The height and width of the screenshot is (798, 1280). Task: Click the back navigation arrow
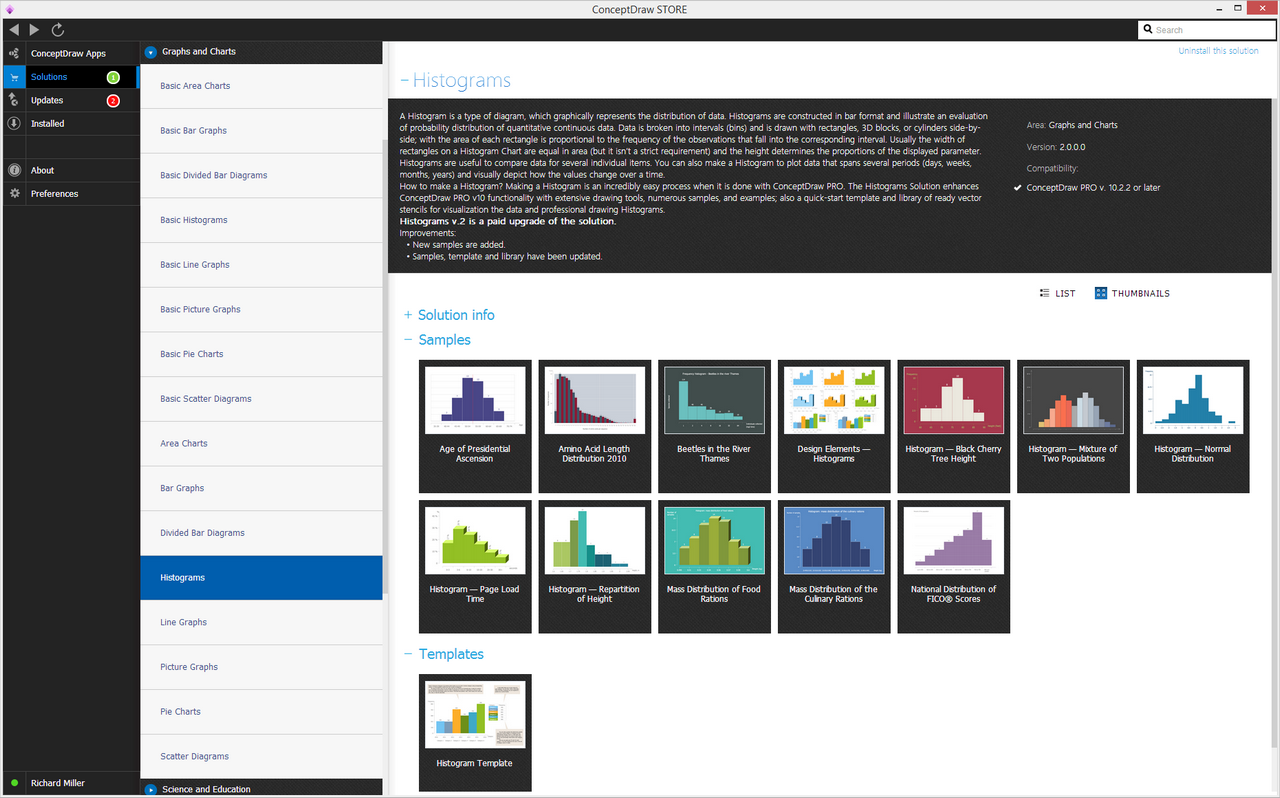pos(13,30)
